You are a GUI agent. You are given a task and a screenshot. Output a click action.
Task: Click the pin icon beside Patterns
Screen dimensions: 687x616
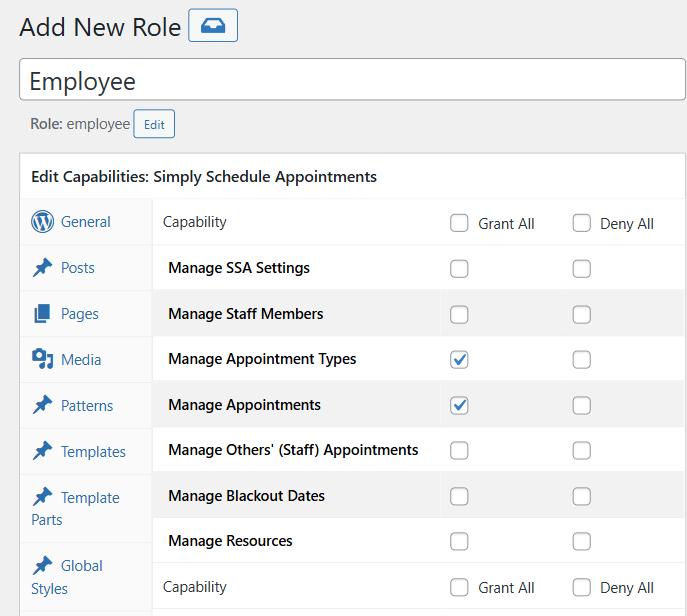click(42, 405)
